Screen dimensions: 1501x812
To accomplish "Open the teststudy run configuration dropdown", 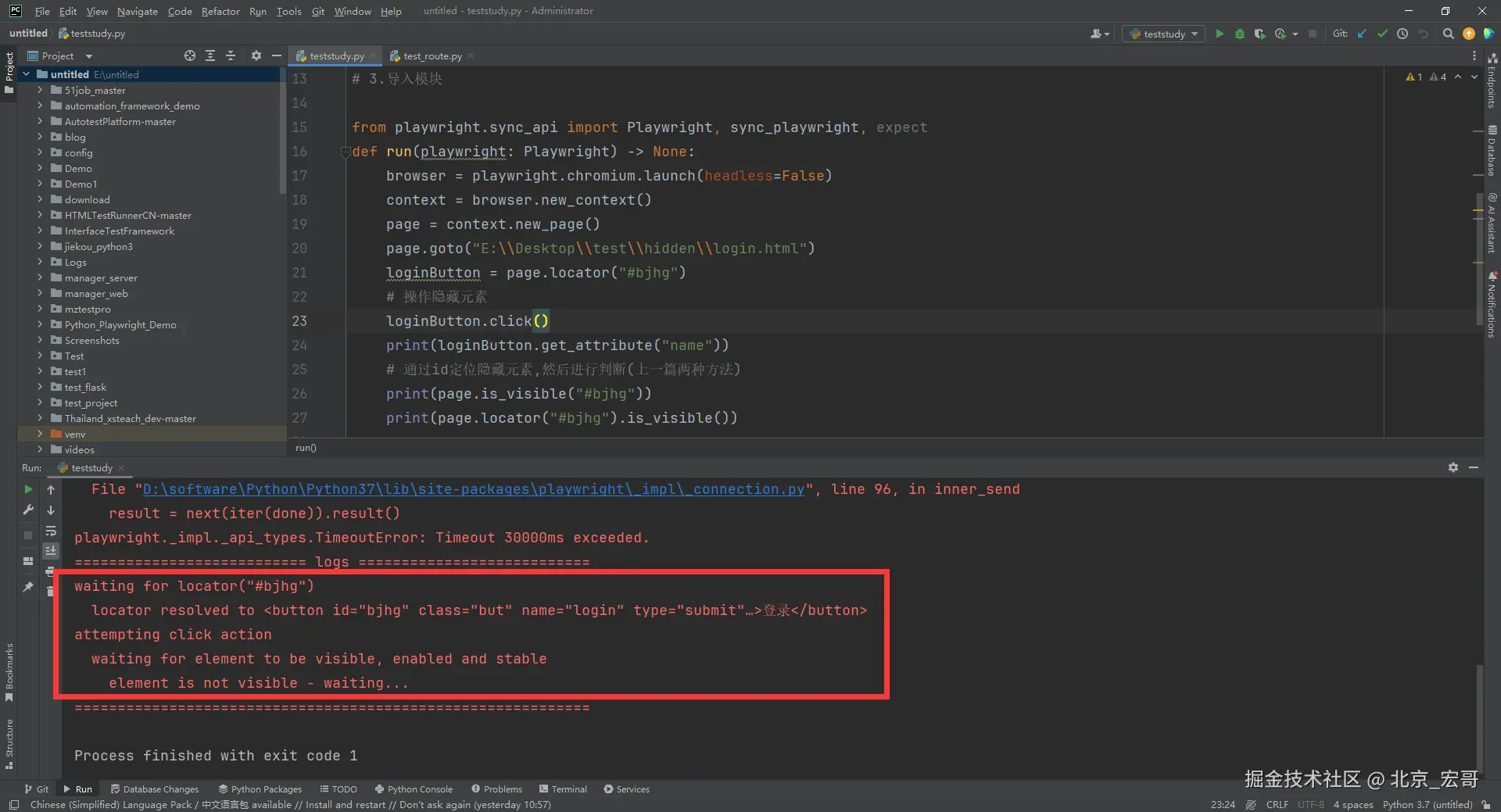I will pos(1163,34).
